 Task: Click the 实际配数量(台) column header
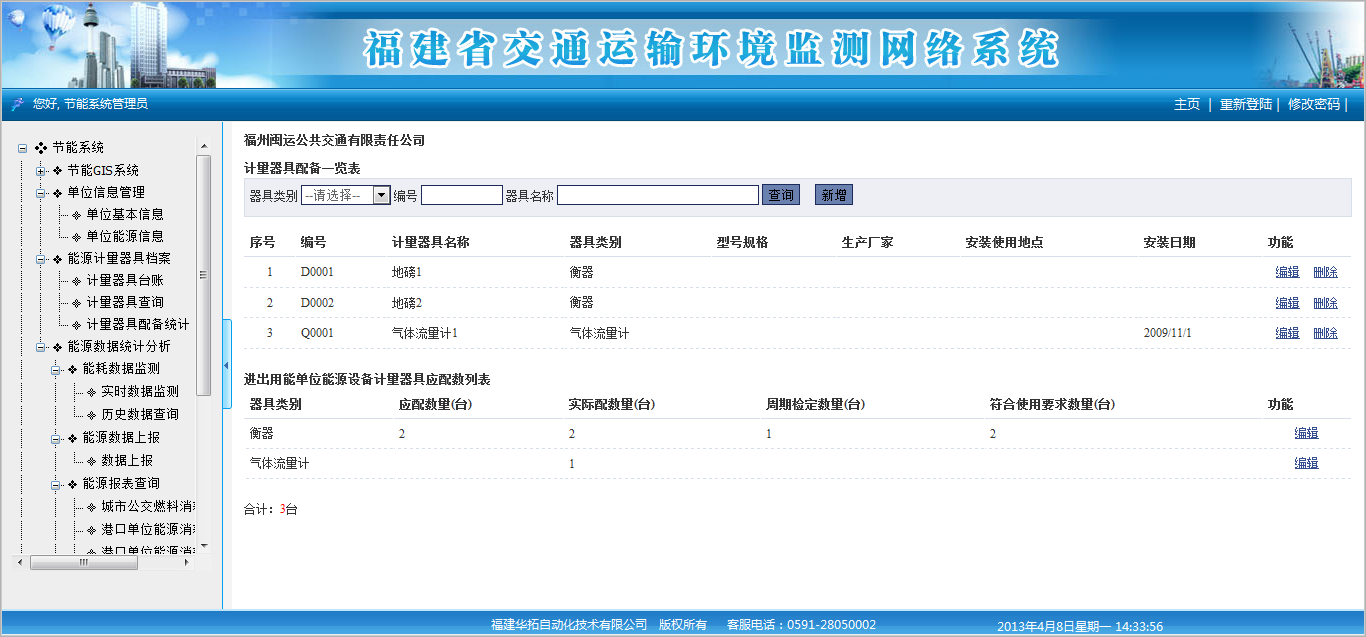612,404
